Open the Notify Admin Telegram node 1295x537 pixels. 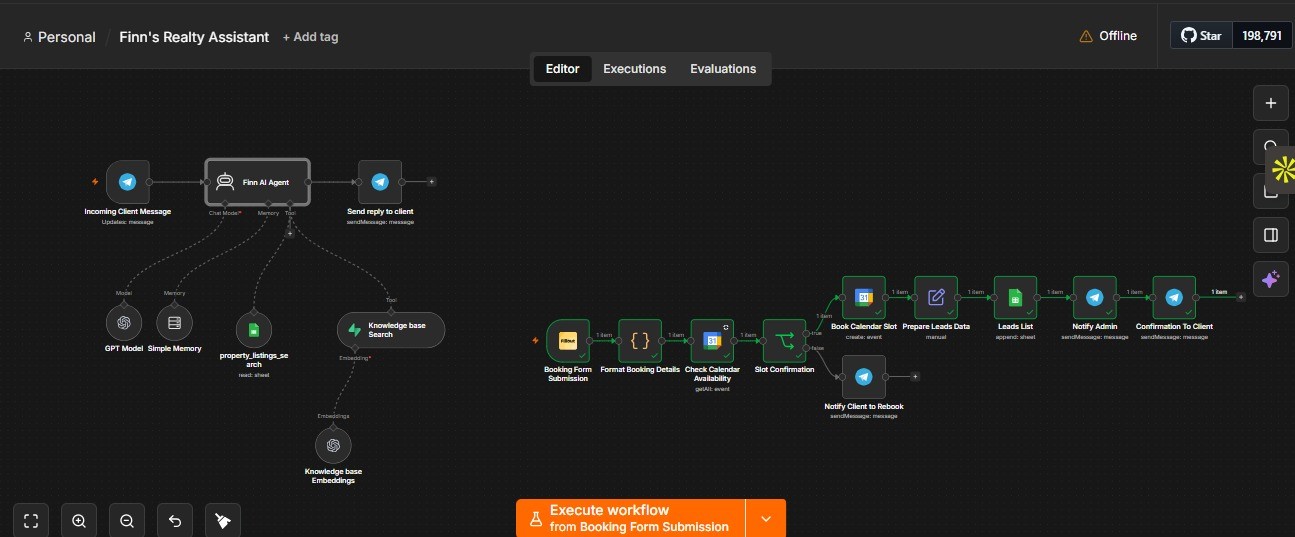tap(1094, 297)
